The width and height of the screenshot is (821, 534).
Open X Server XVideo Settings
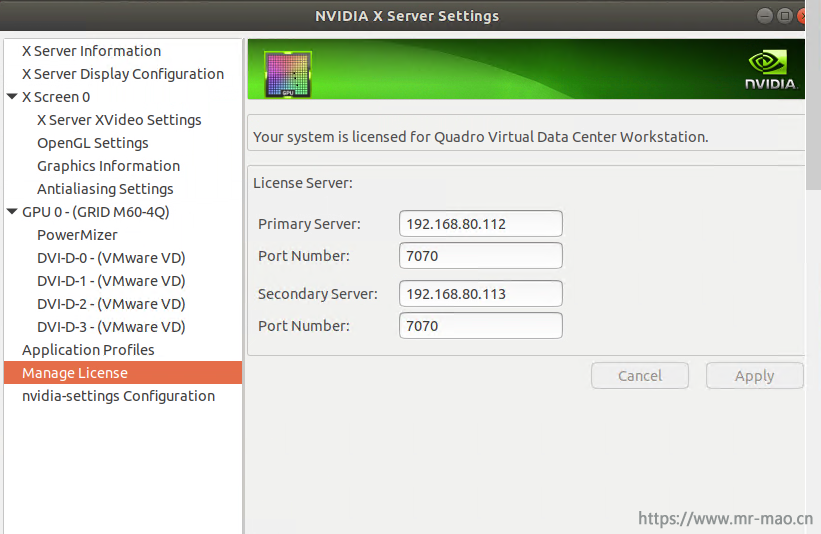click(x=119, y=120)
